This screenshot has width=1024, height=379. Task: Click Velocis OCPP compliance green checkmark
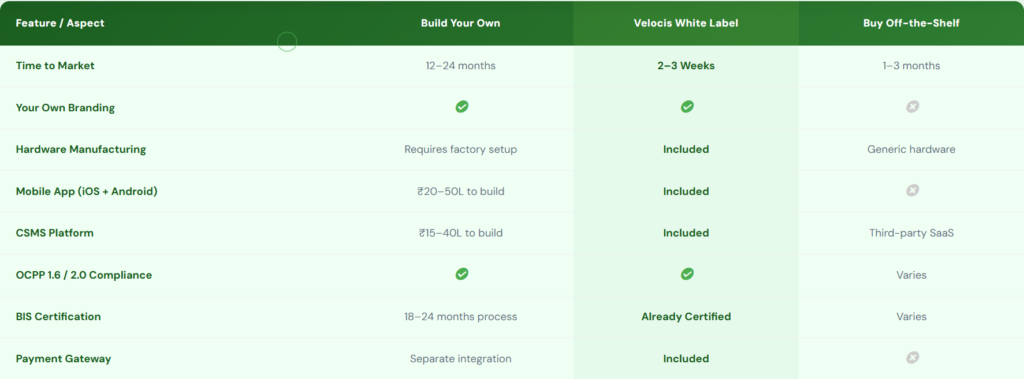pyautogui.click(x=687, y=274)
